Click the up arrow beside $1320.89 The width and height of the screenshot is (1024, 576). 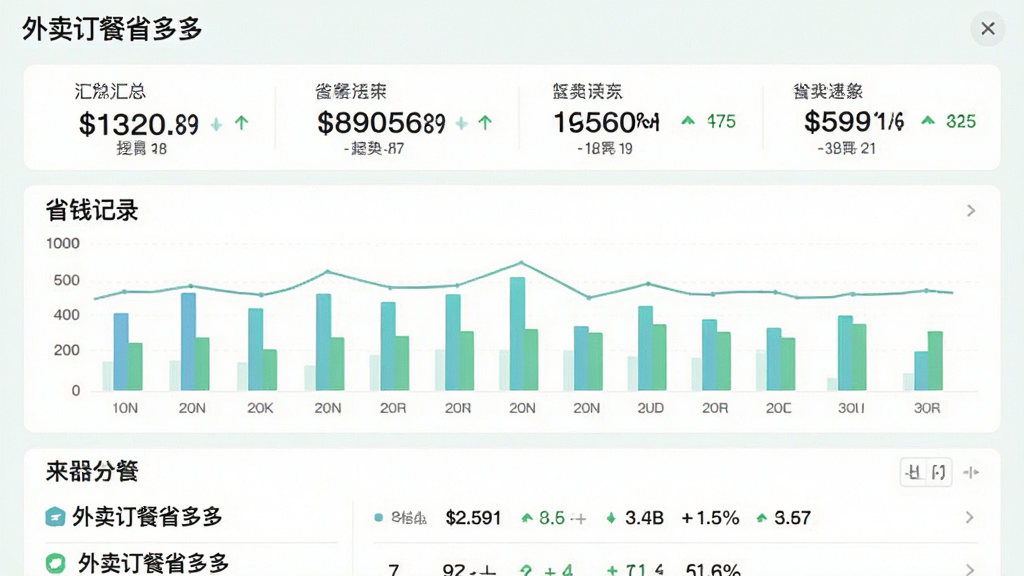[242, 123]
